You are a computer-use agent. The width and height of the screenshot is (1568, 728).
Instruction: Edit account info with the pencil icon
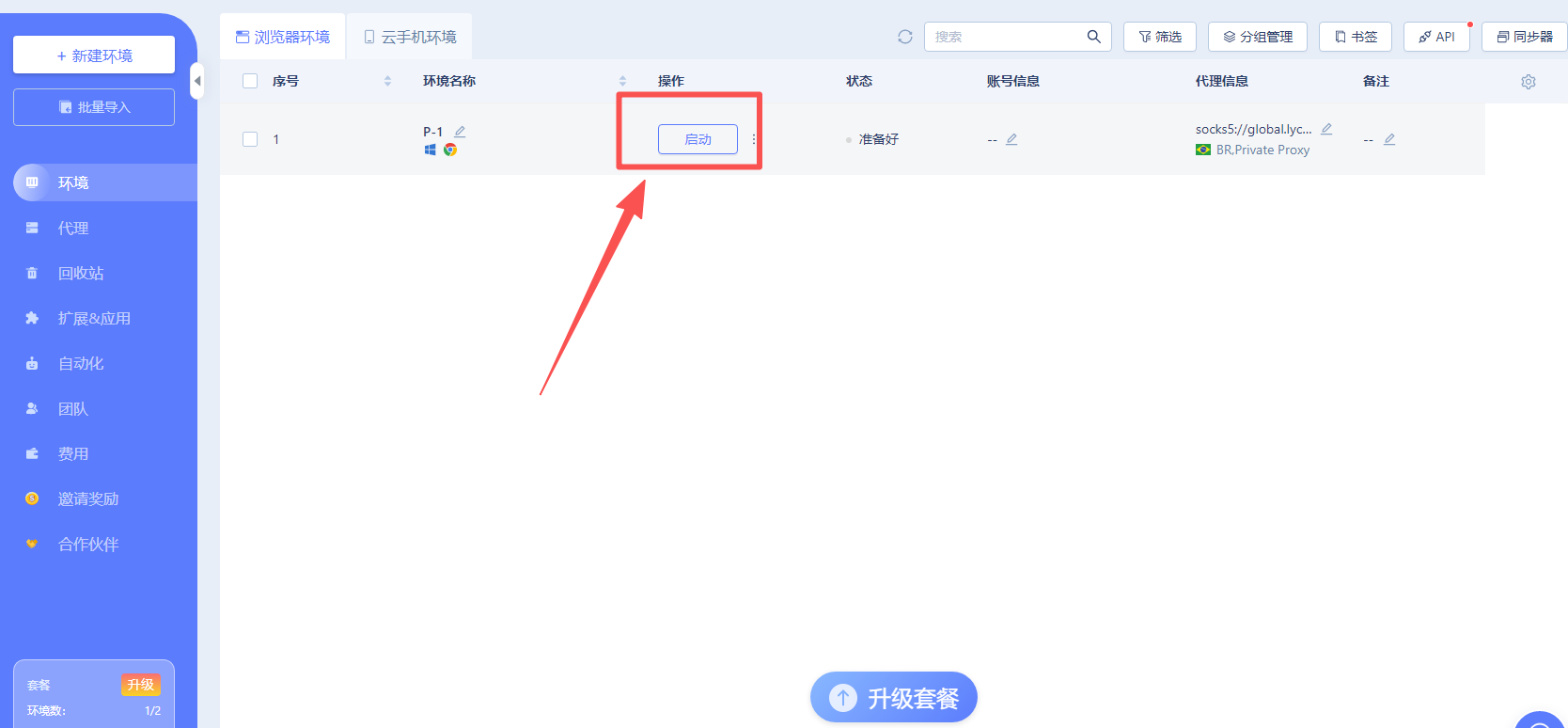[1011, 139]
